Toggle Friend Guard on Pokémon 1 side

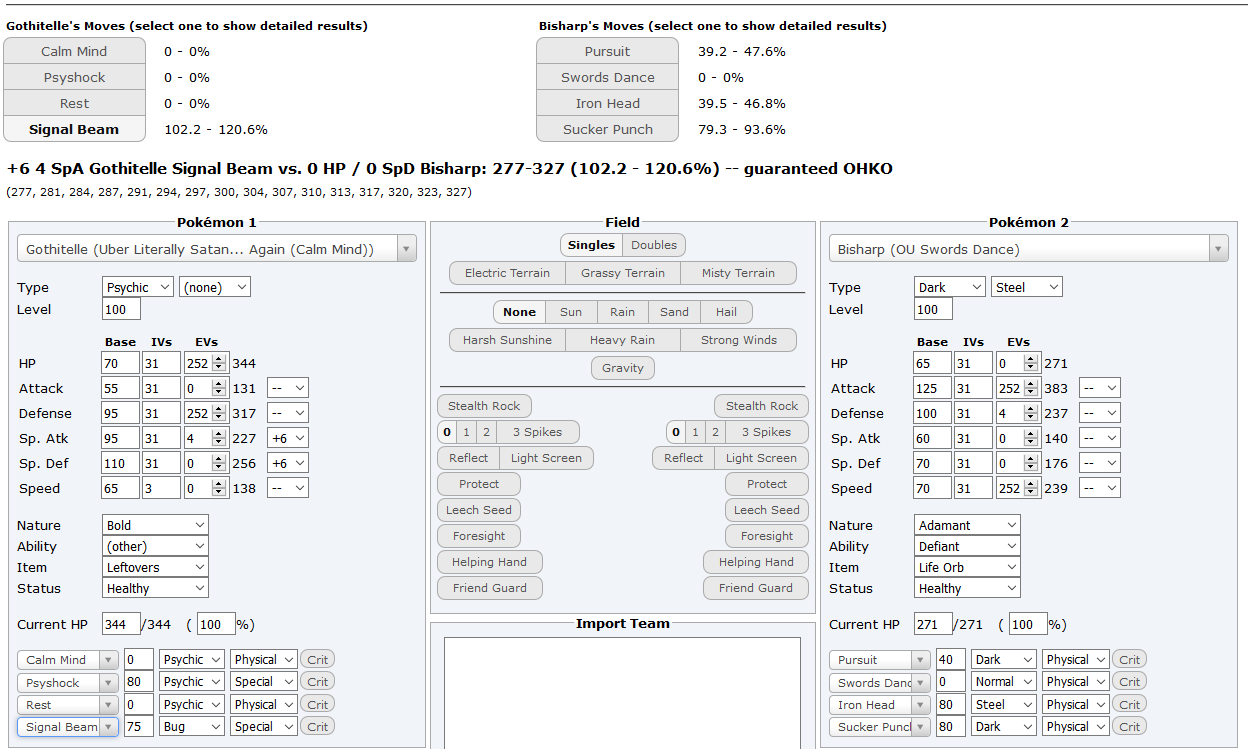[x=490, y=588]
